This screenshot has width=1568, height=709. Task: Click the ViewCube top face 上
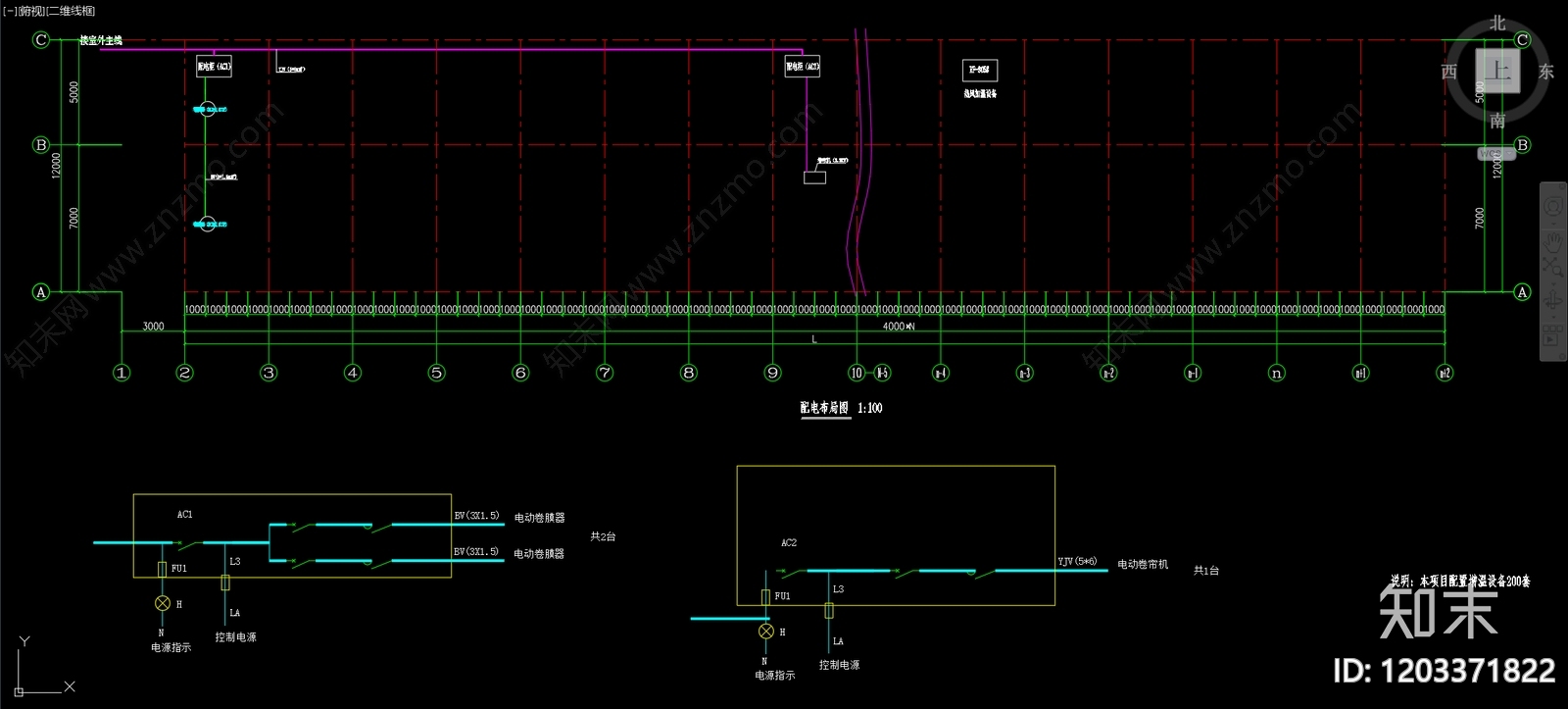click(x=1497, y=71)
